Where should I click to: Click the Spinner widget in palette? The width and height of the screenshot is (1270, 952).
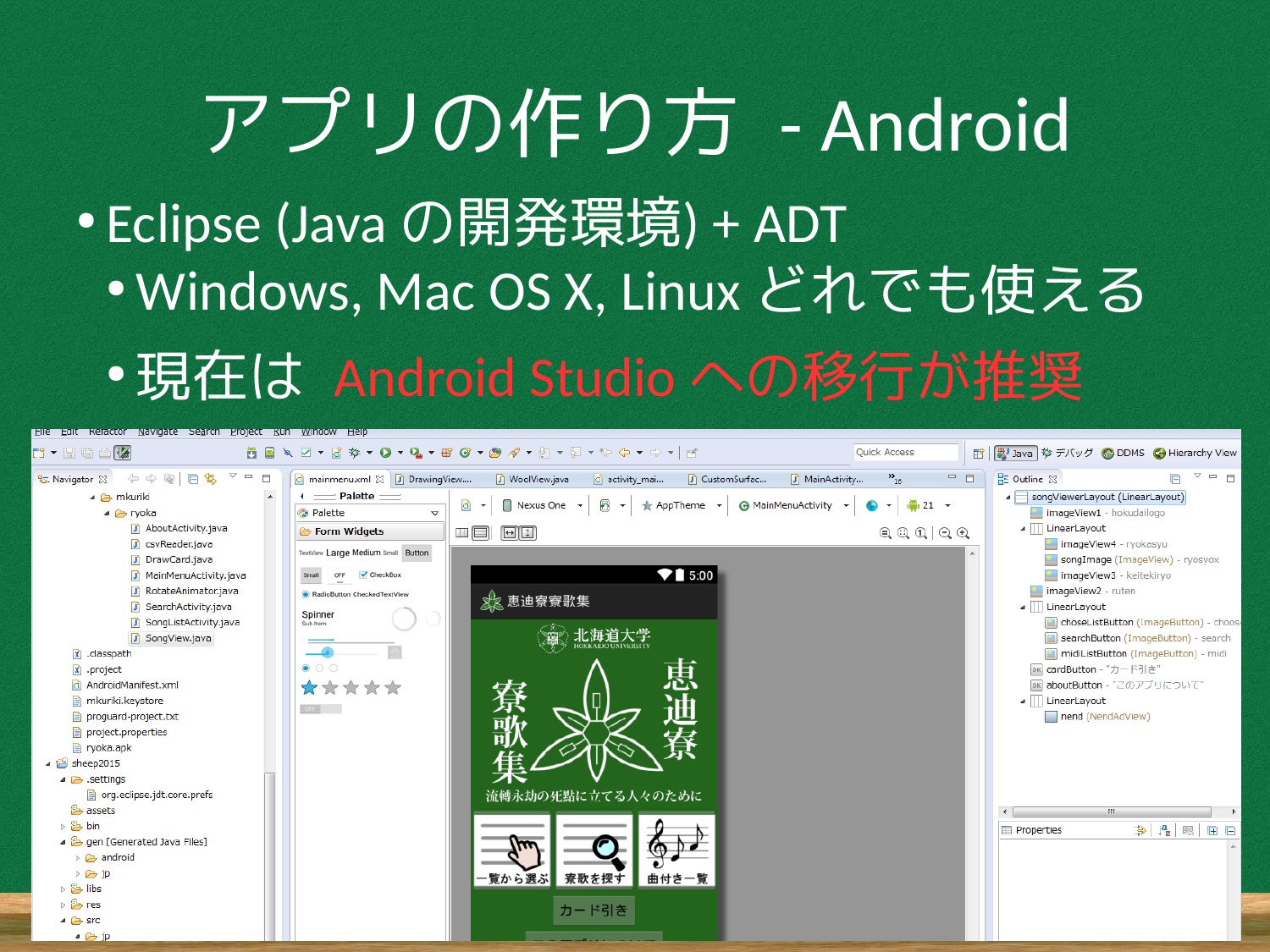[317, 618]
